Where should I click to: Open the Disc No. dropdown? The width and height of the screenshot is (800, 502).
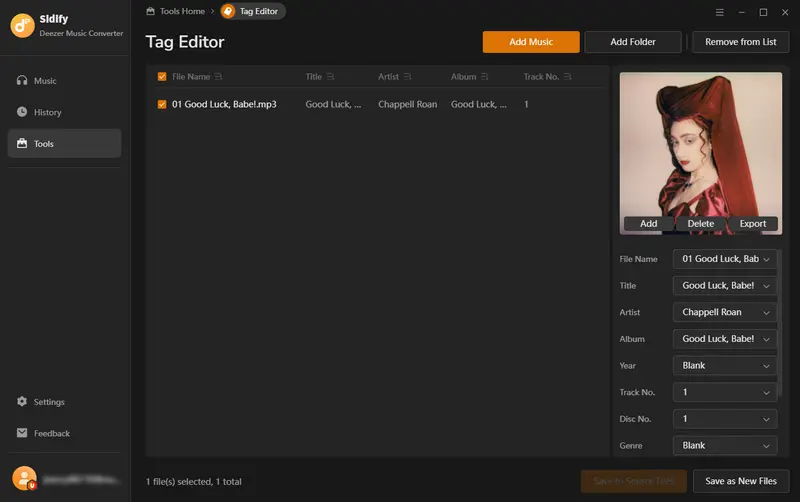click(766, 419)
